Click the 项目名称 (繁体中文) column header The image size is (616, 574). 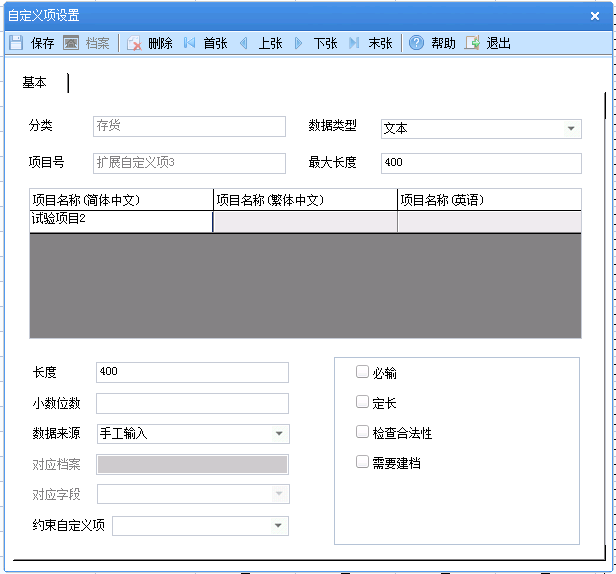pos(305,199)
